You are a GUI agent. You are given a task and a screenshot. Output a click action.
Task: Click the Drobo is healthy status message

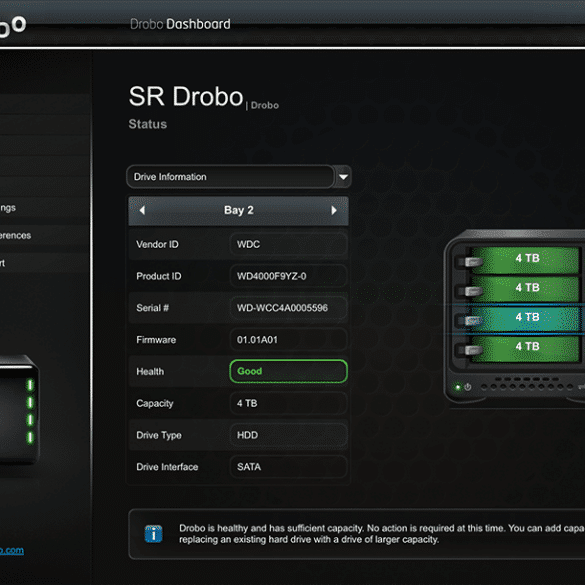pos(381,534)
